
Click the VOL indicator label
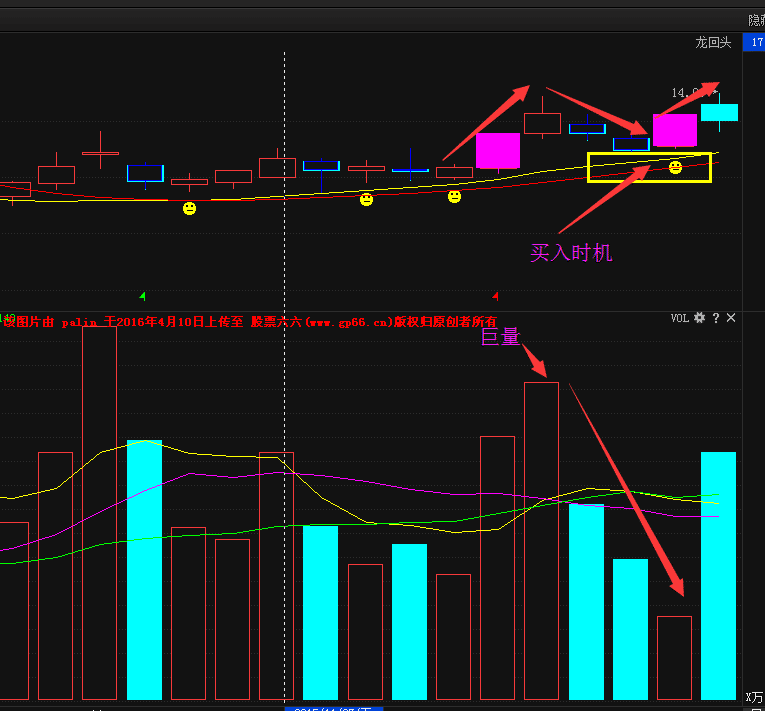tap(679, 318)
